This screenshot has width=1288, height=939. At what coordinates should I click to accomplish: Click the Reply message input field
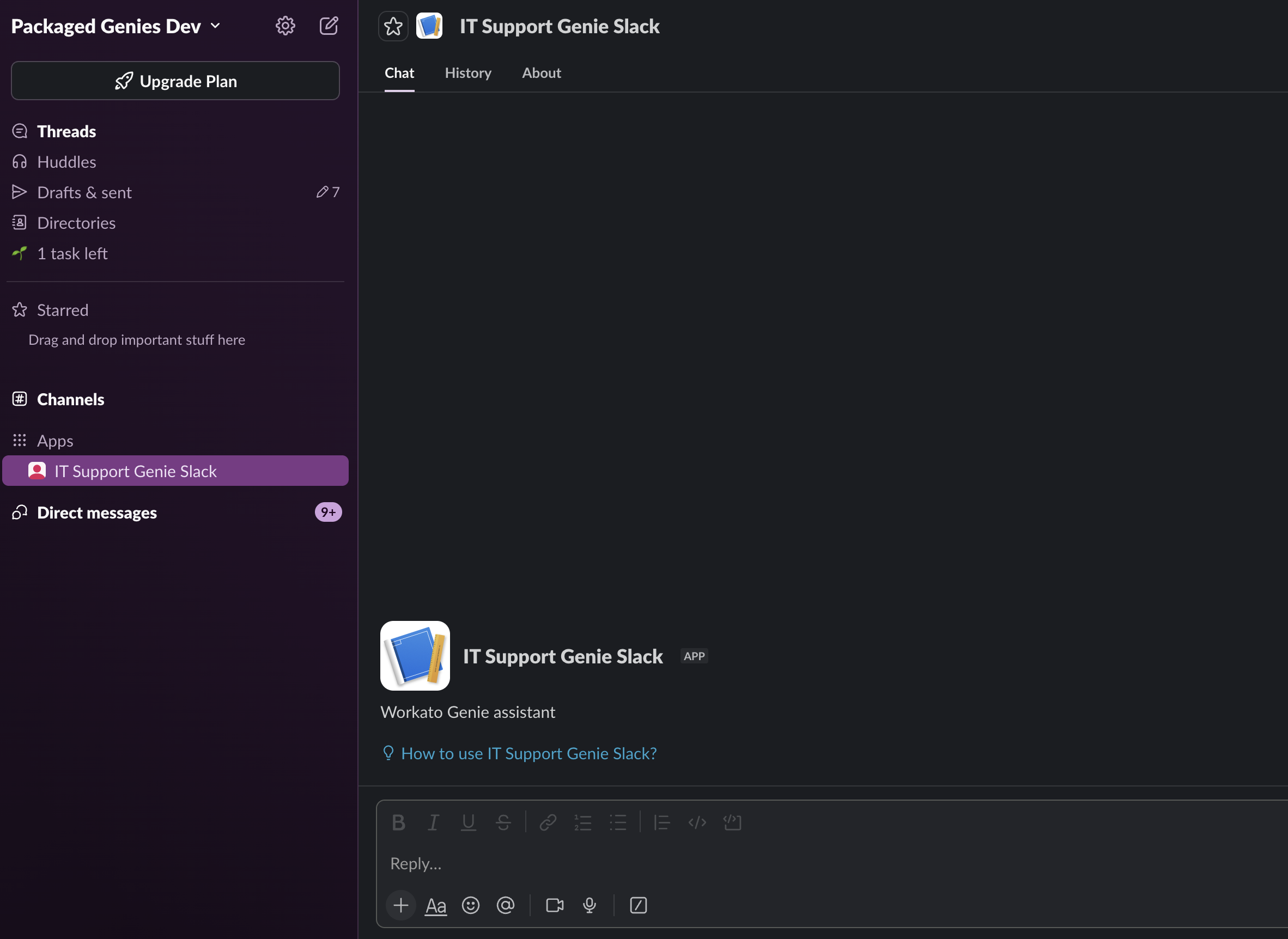click(833, 863)
